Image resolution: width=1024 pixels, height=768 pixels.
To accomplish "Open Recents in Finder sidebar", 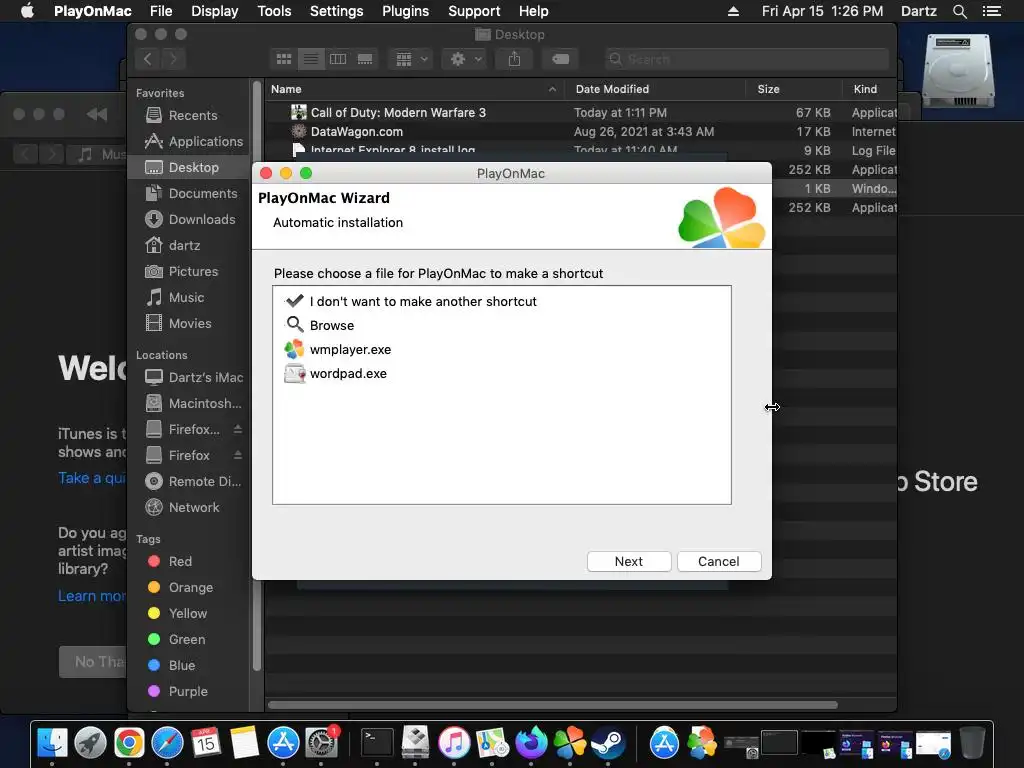I will [188, 116].
